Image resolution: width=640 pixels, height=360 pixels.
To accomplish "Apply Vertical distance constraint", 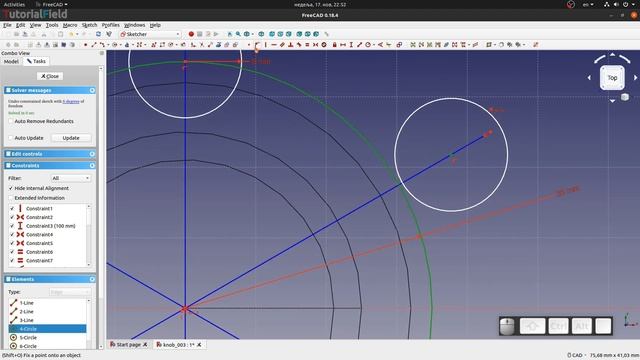I will point(350,44).
